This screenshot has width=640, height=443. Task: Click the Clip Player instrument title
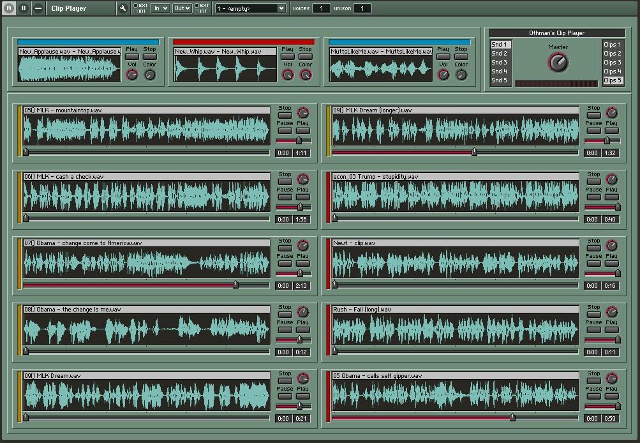[69, 8]
